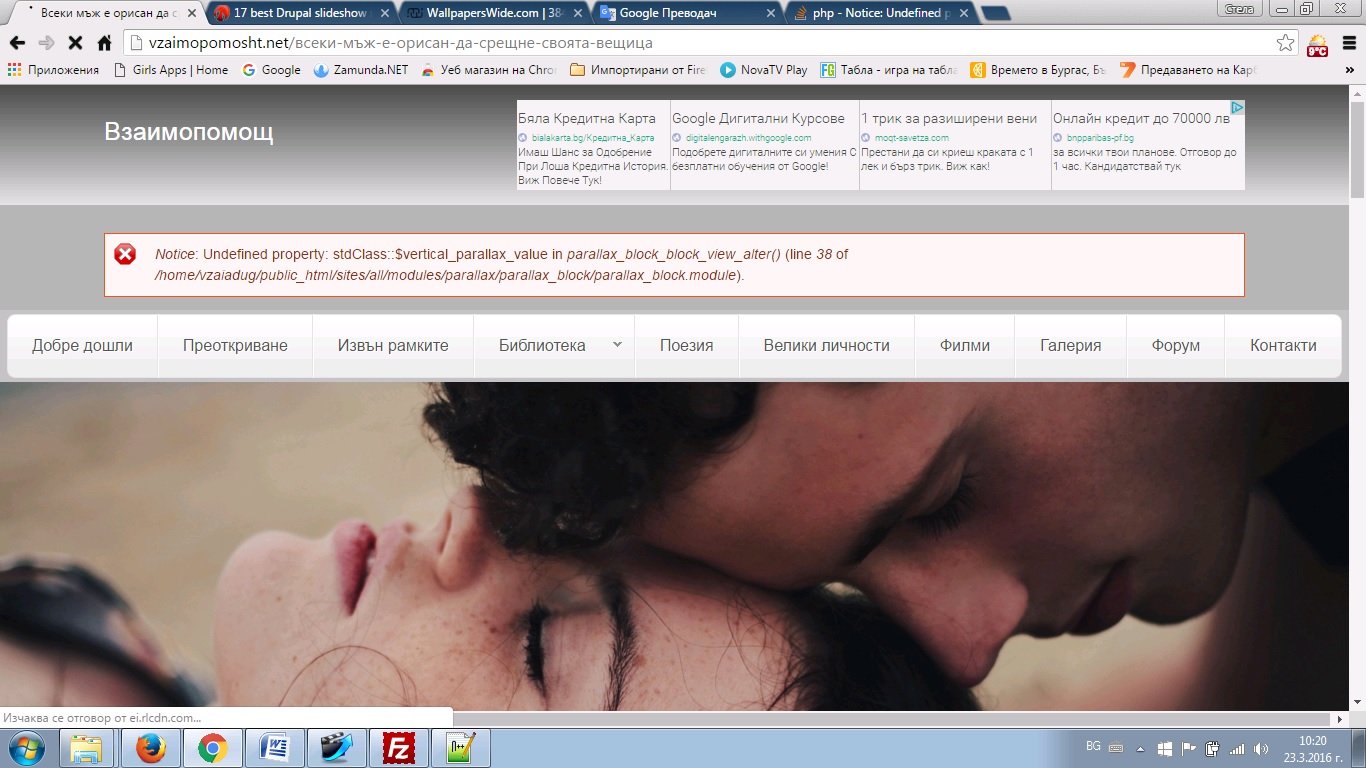
Task: Open a new browser tab
Action: click(995, 14)
